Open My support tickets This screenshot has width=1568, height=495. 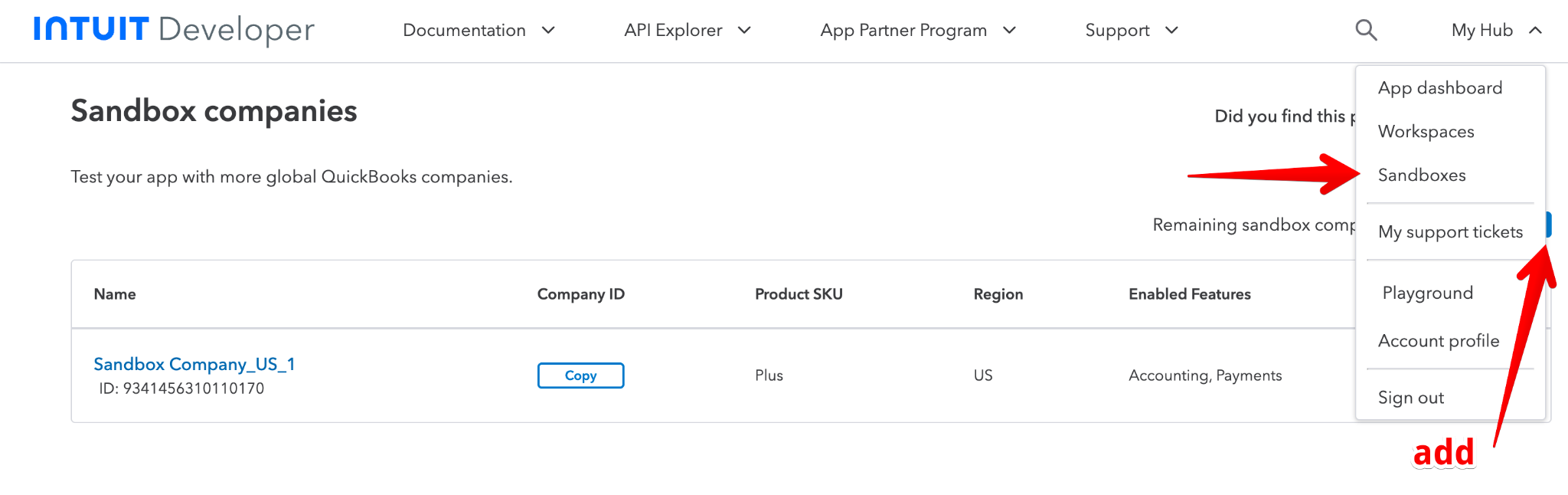pos(1450,232)
